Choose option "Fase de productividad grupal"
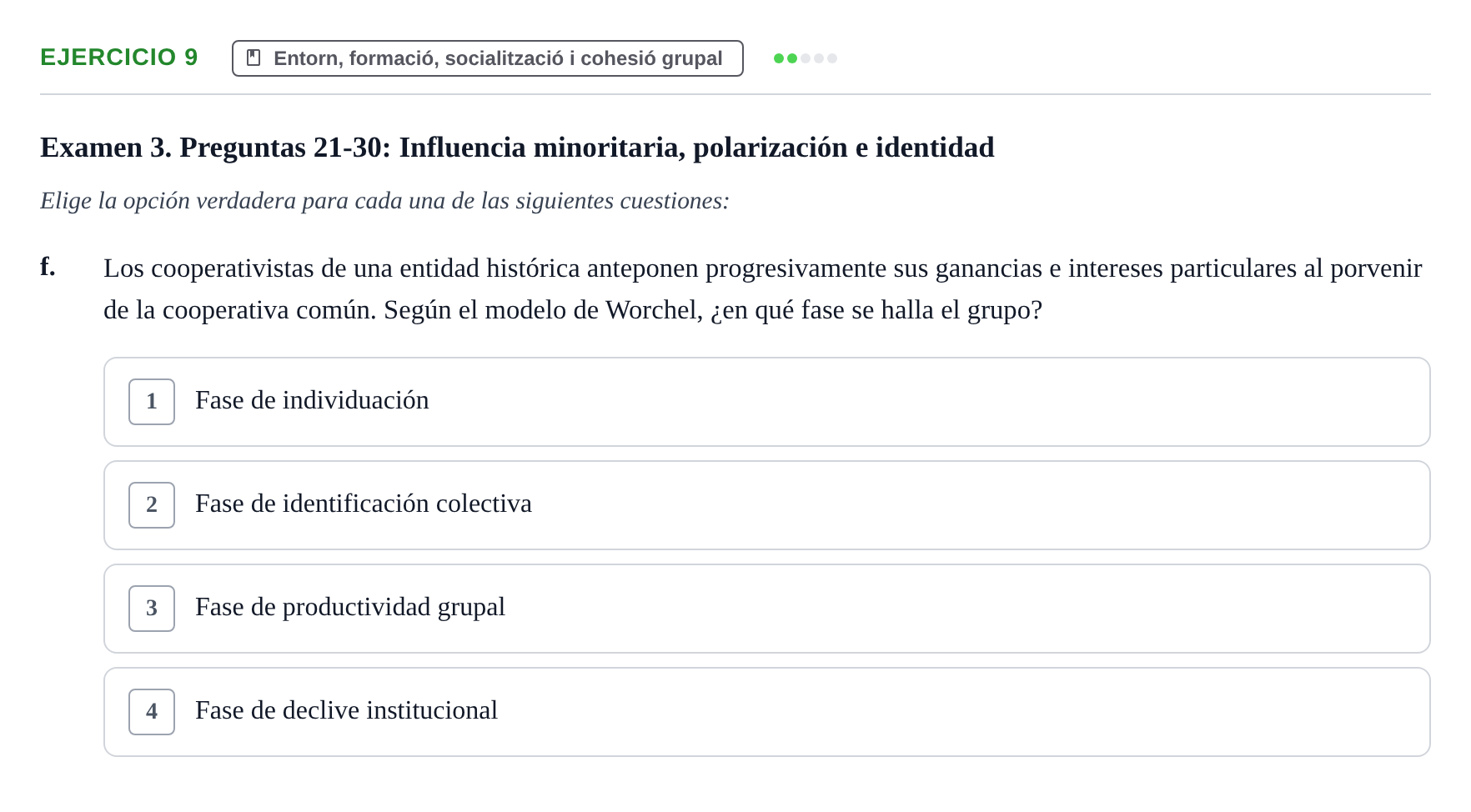The image size is (1471, 812). [x=766, y=609]
